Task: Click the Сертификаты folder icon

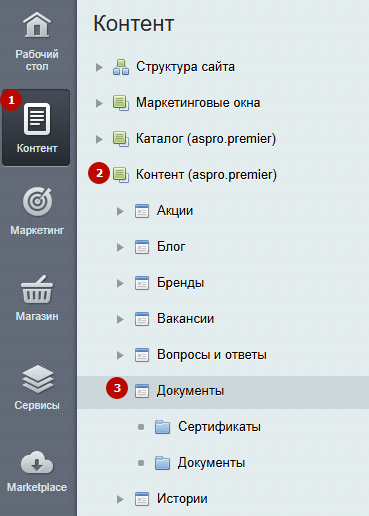Action: [162, 427]
